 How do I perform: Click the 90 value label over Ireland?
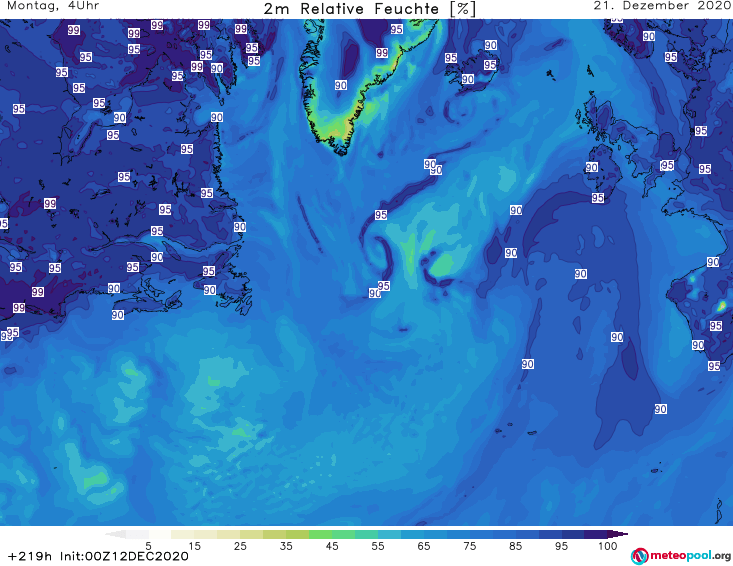point(592,167)
